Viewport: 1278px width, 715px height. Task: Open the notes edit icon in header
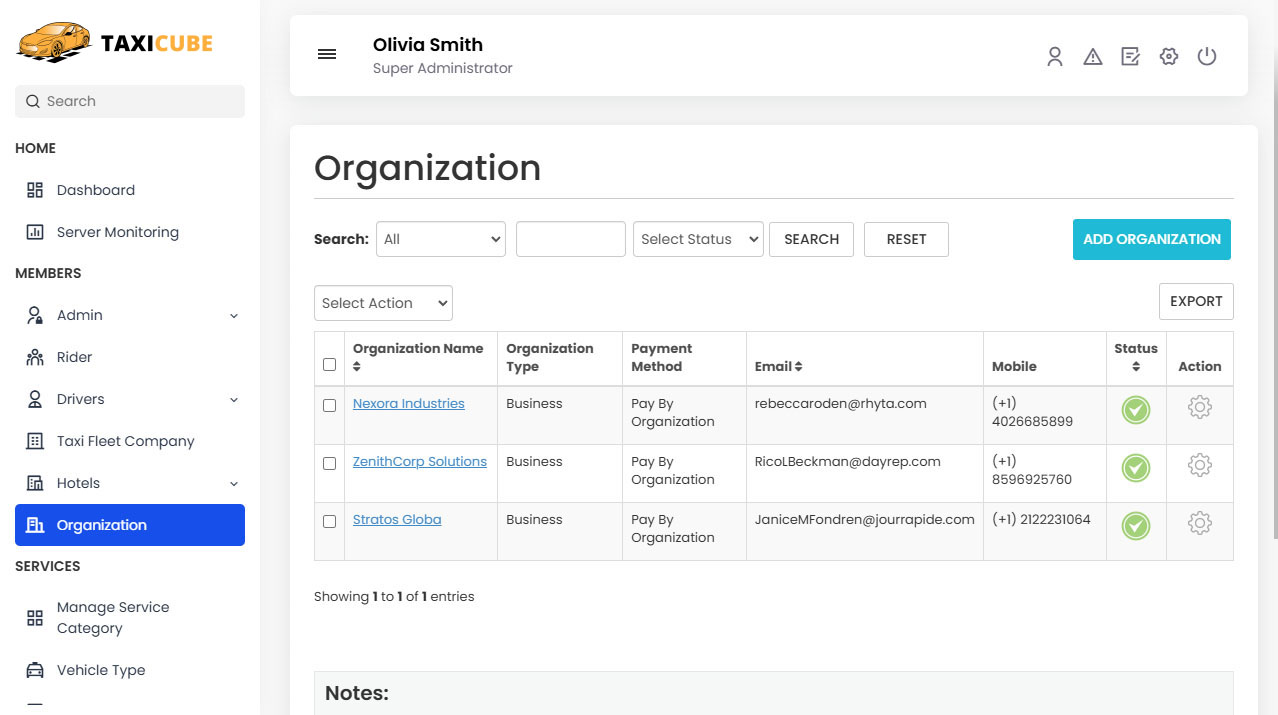click(x=1130, y=57)
